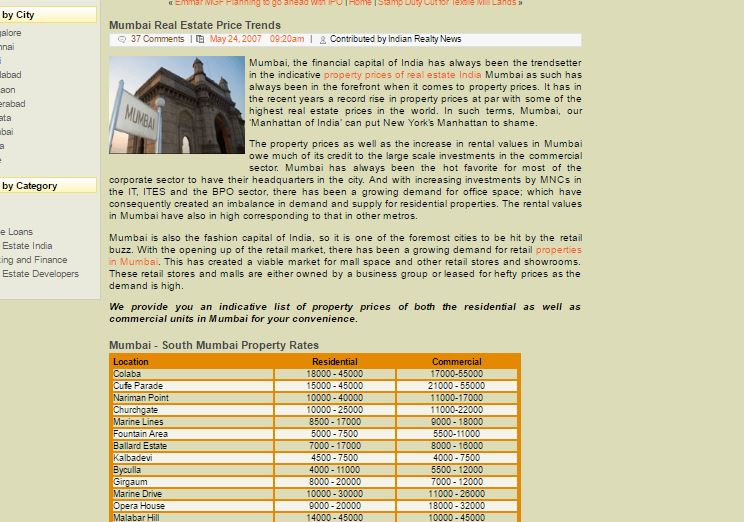The height and width of the screenshot is (522, 744).
Task: Select the Residential column header
Action: click(335, 362)
